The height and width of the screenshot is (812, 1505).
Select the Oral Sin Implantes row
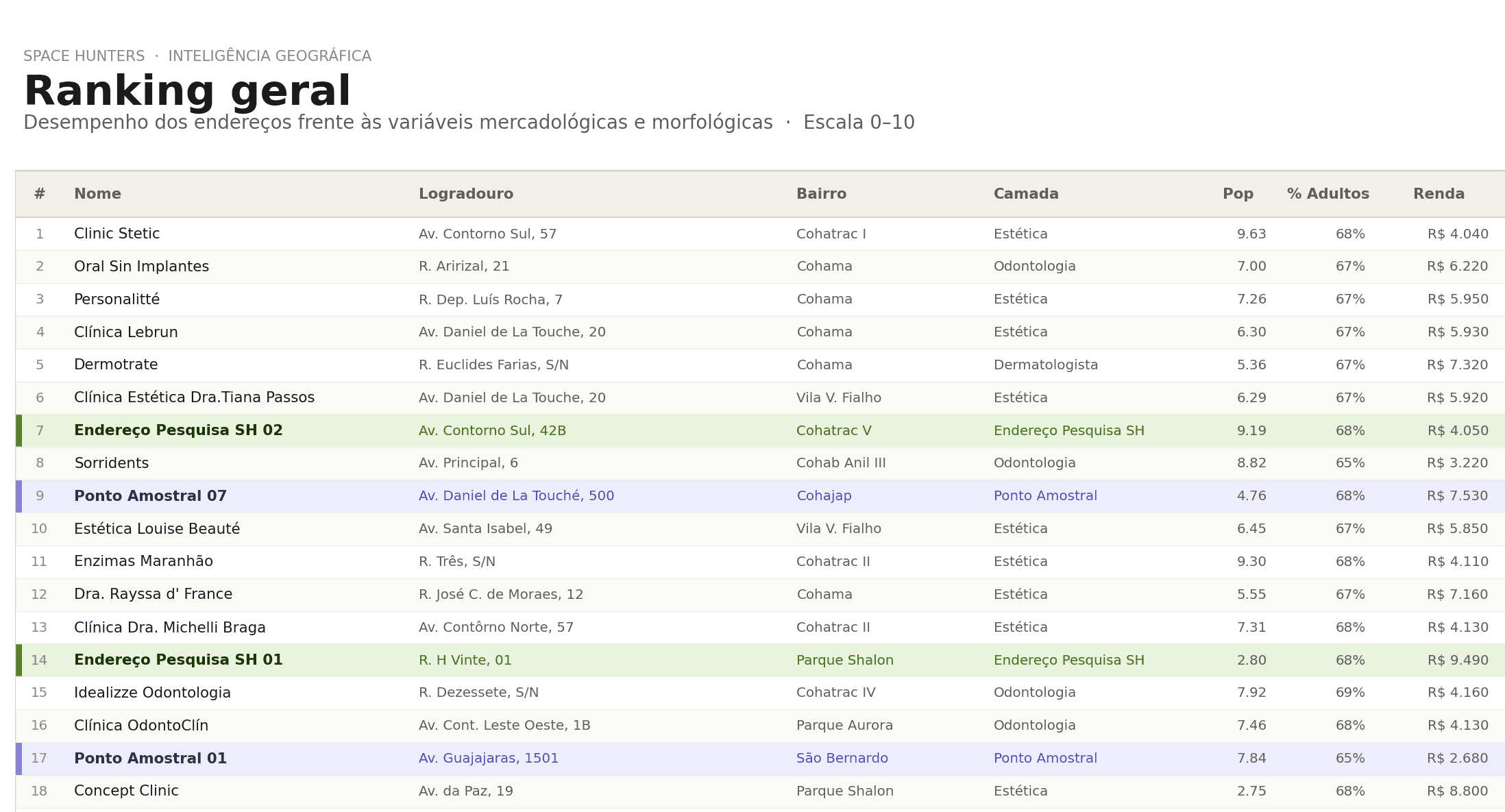[141, 267]
